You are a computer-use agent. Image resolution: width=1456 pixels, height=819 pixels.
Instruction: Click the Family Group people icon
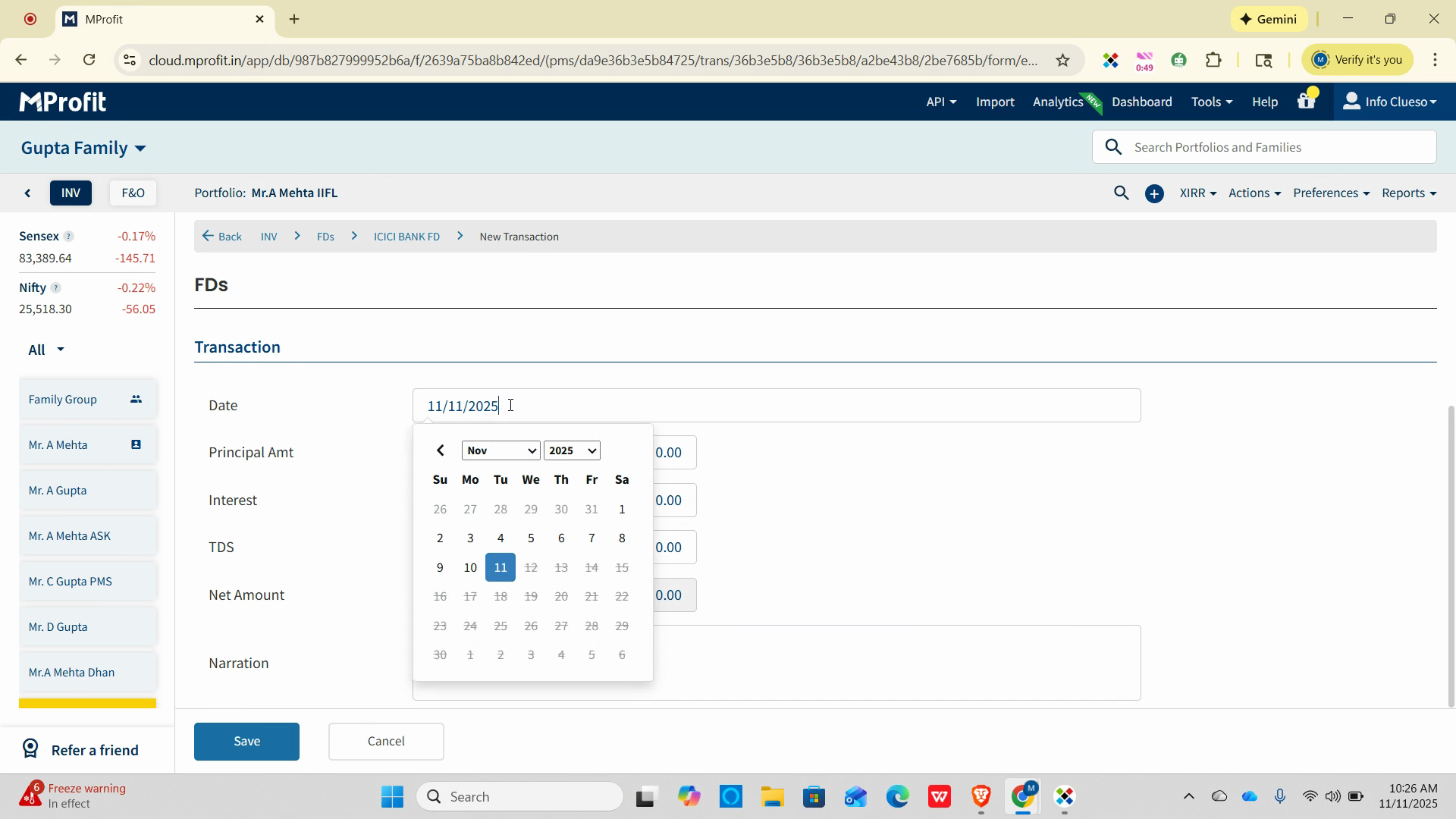click(136, 399)
